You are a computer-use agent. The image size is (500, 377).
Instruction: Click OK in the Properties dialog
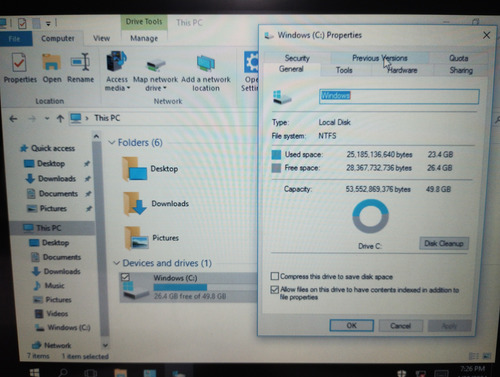click(352, 325)
